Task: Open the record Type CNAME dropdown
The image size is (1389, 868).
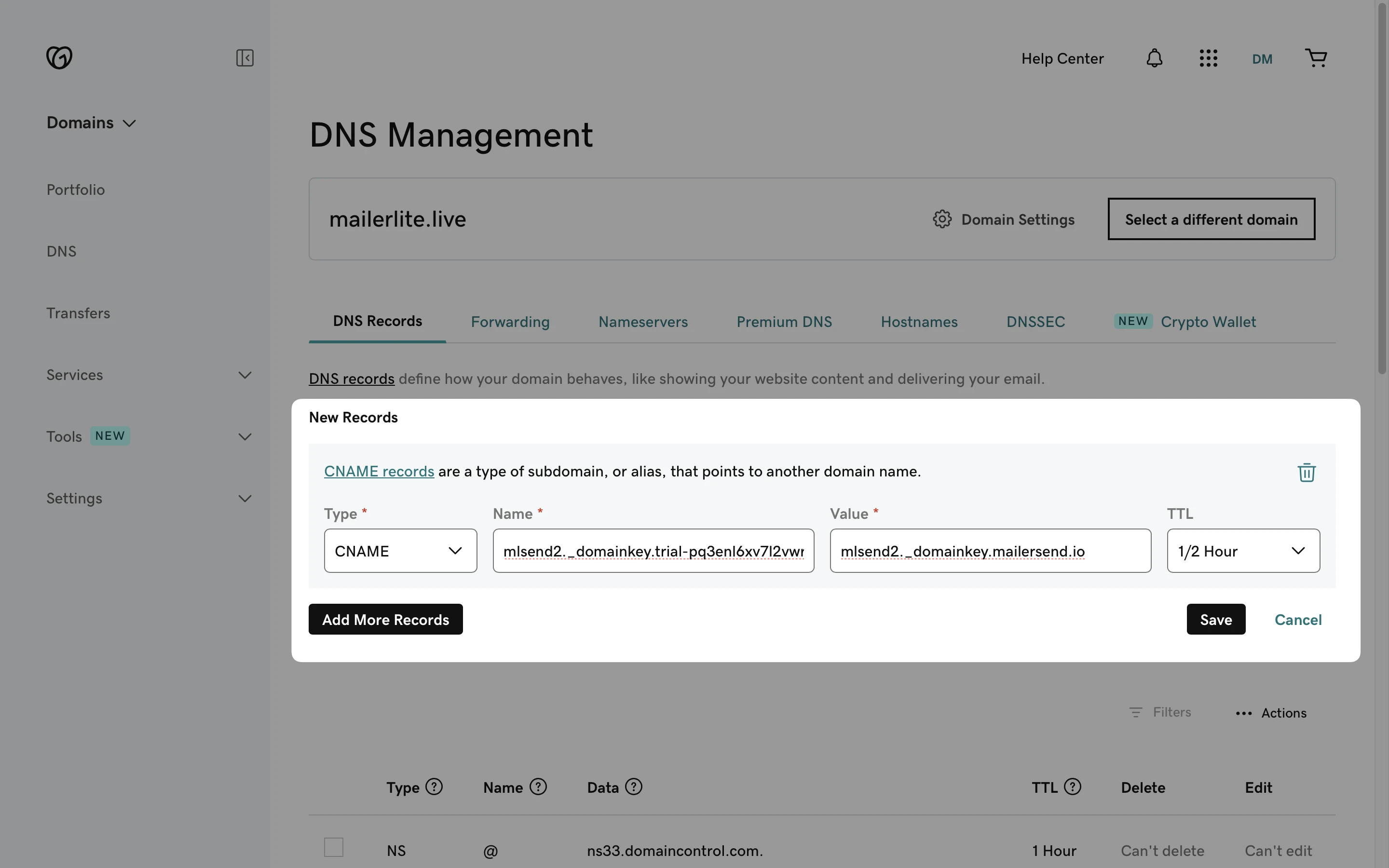Action: click(400, 551)
